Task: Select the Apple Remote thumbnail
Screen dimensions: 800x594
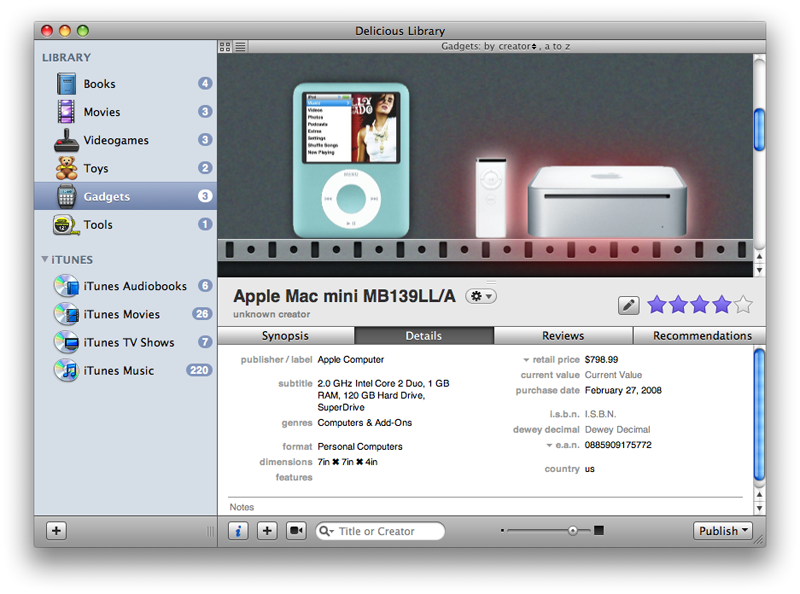Action: pyautogui.click(x=491, y=198)
